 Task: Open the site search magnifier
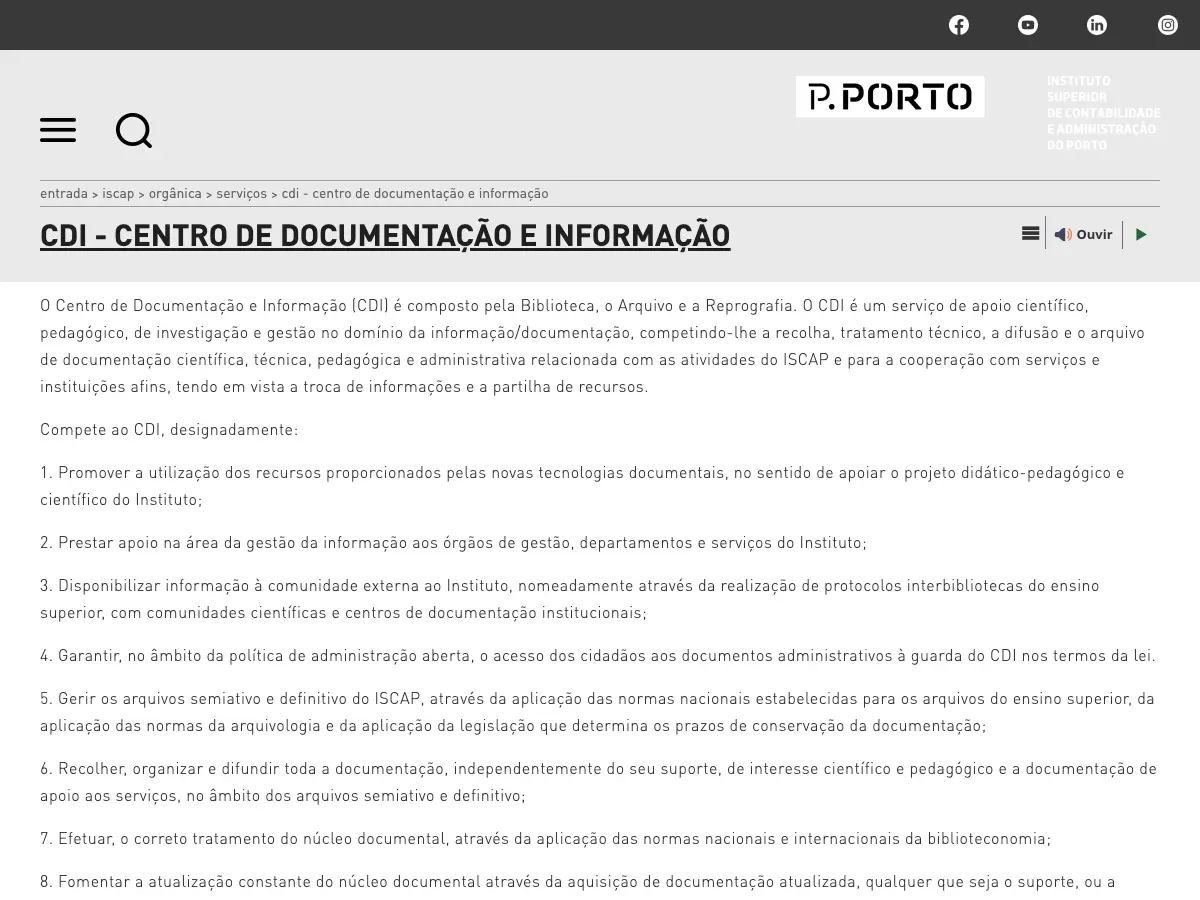click(134, 130)
